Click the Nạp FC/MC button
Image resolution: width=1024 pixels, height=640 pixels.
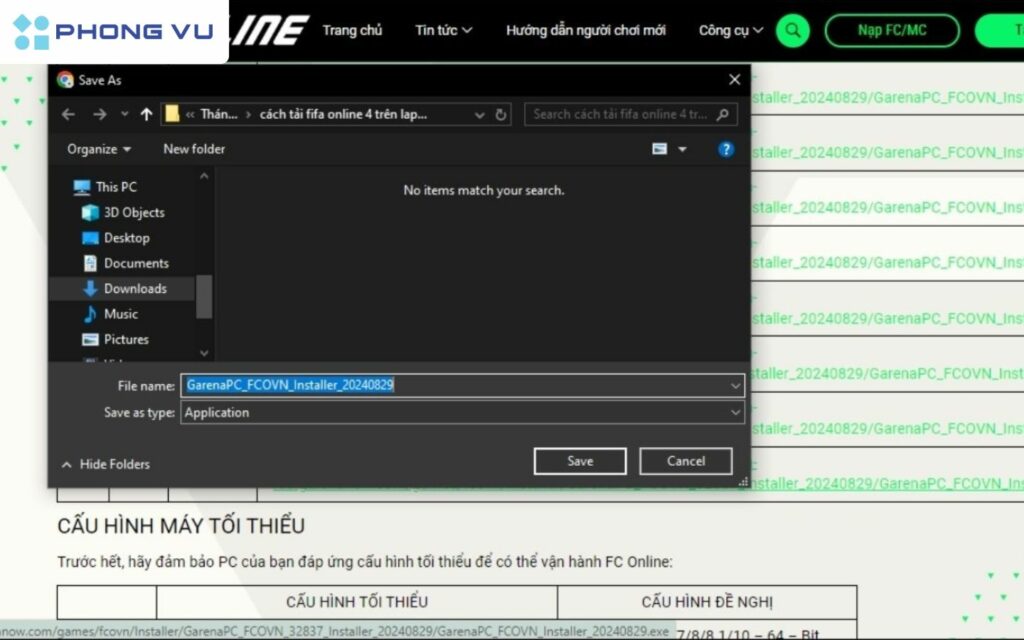coord(892,30)
